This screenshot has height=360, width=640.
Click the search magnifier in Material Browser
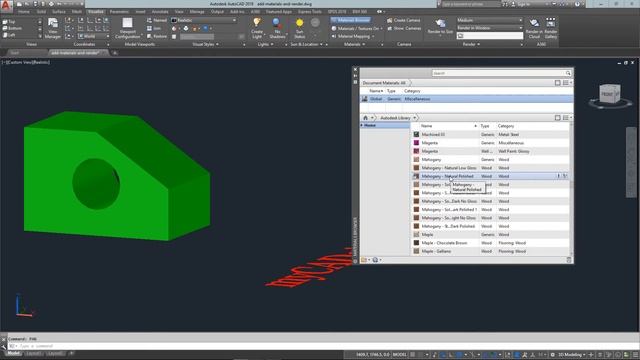click(x=568, y=73)
